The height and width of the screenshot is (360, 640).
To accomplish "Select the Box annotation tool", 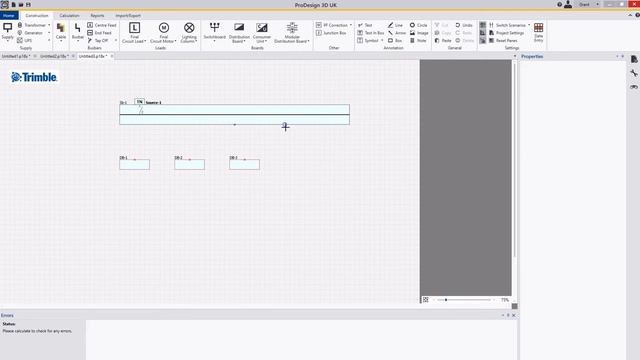I will click(x=395, y=40).
